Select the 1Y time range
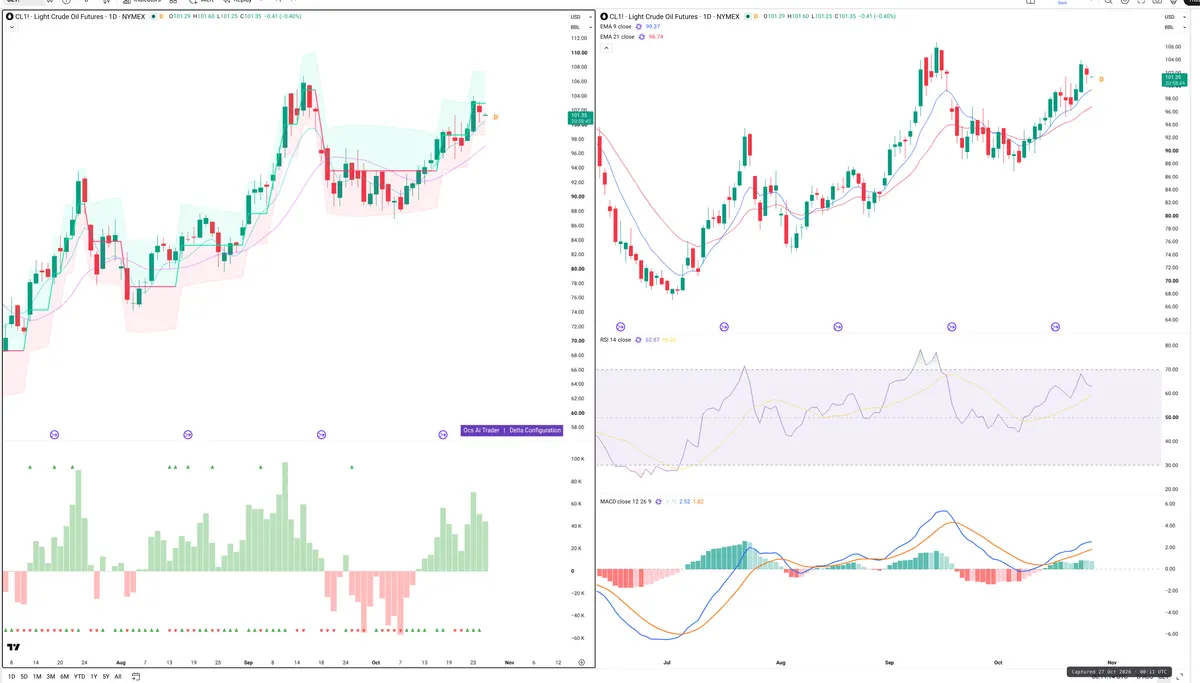Screen dimensions: 1200x683 coord(94,677)
